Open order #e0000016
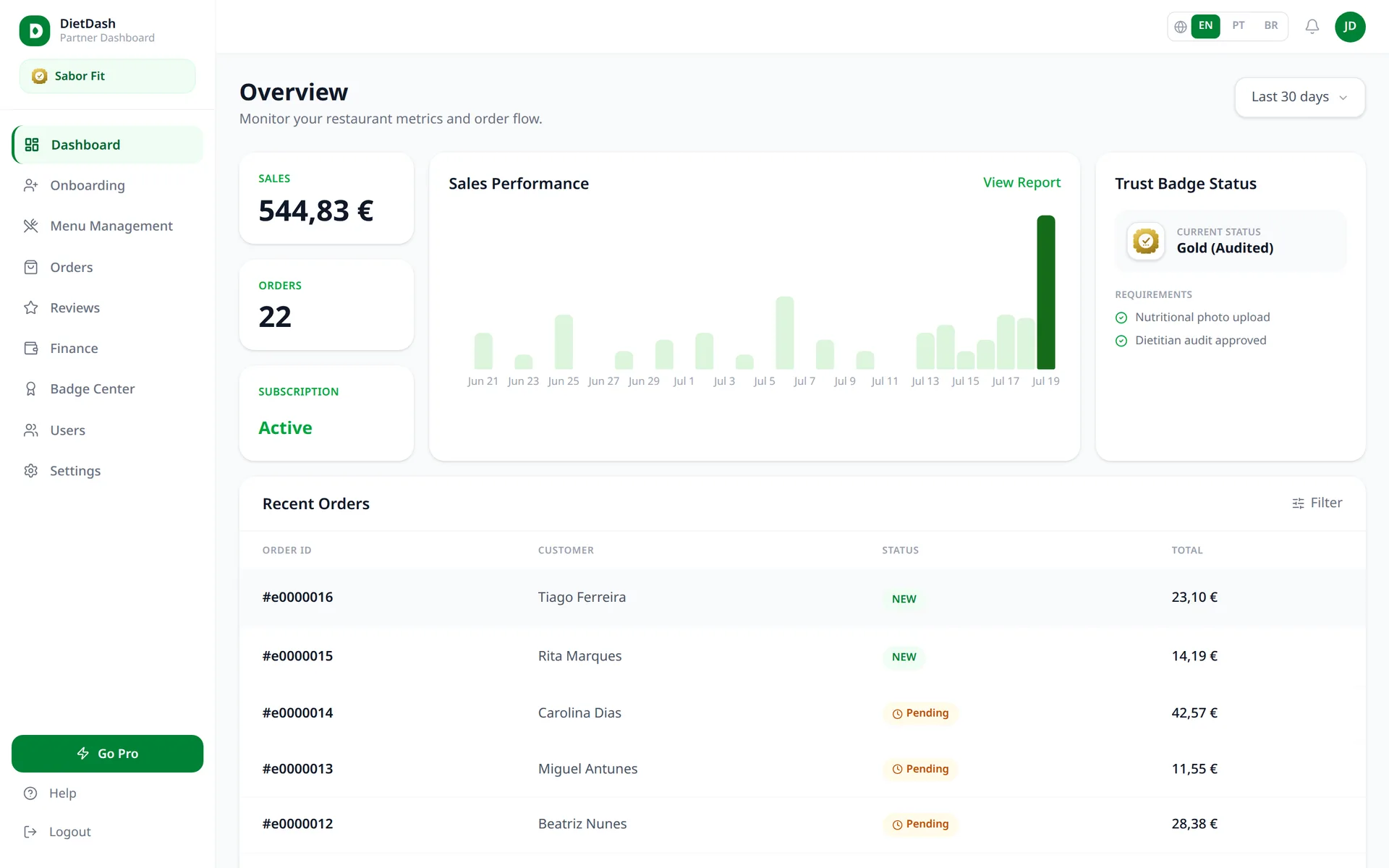This screenshot has width=1389, height=868. pyautogui.click(x=297, y=597)
